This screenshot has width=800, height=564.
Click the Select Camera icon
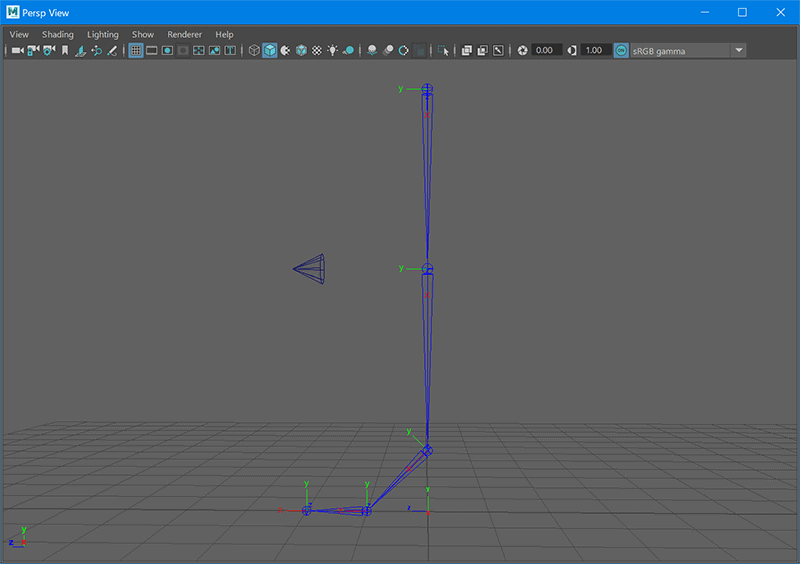coord(17,51)
